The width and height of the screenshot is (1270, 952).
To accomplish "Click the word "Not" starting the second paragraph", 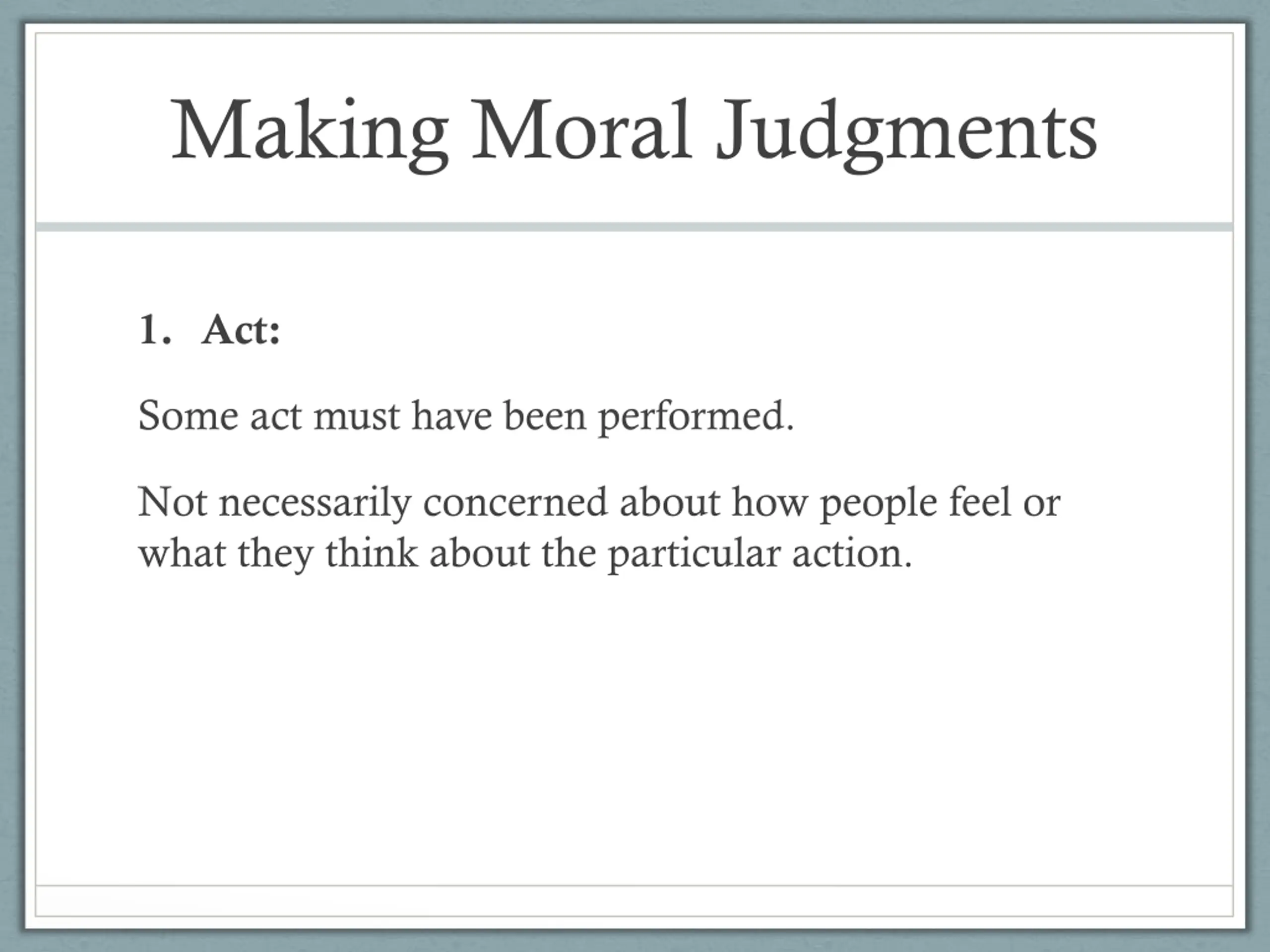I will [x=172, y=502].
